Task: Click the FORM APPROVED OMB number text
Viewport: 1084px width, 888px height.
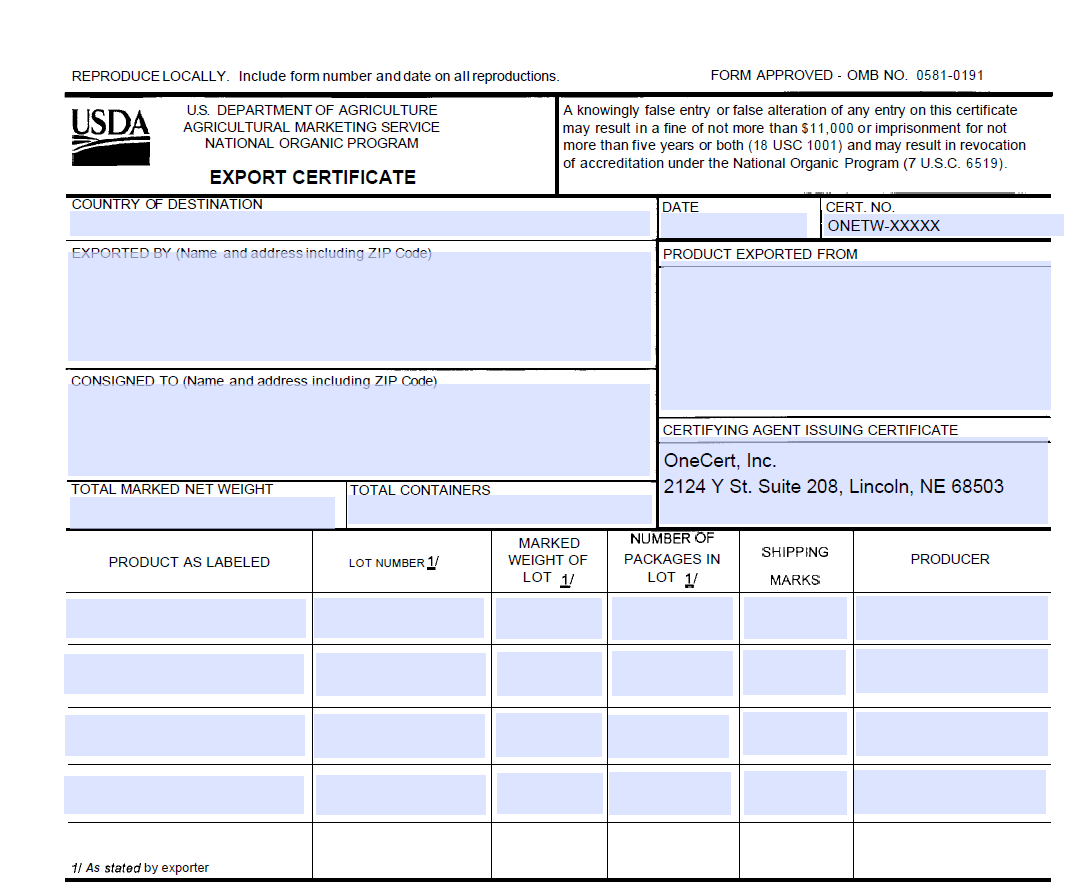Action: coord(847,75)
